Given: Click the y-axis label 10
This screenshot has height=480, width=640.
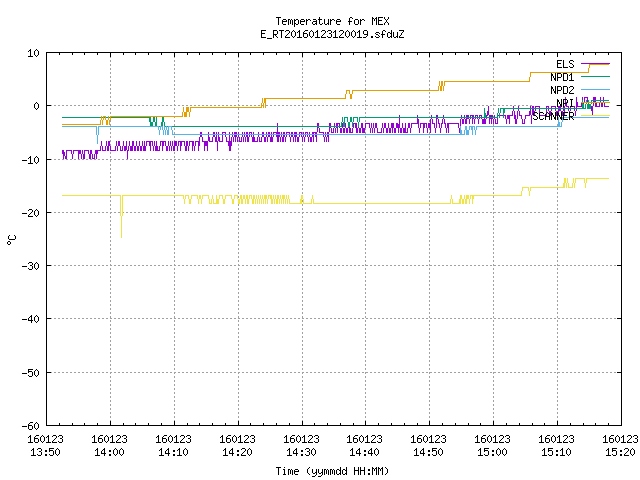Looking at the screenshot, I should pos(33,53).
